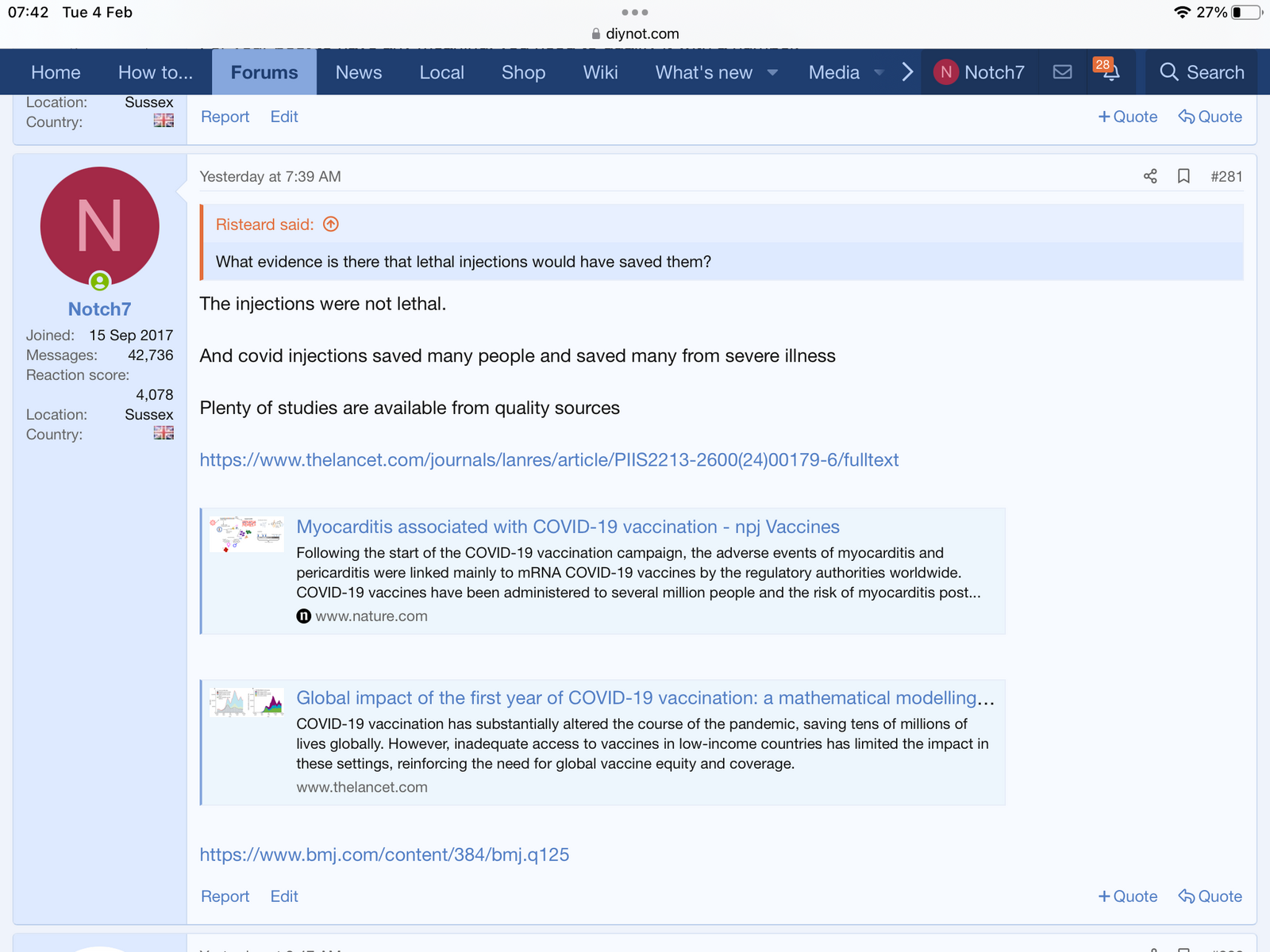The width and height of the screenshot is (1270, 952).
Task: Edit post #281
Action: (x=284, y=896)
